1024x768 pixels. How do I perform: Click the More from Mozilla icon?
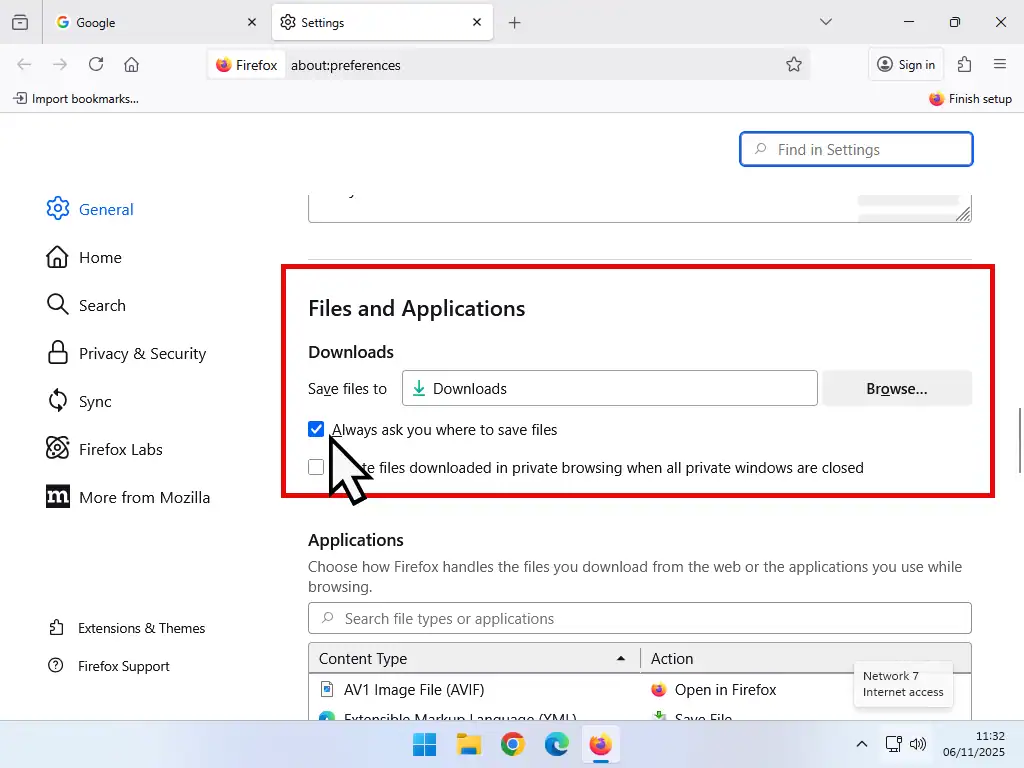click(57, 497)
